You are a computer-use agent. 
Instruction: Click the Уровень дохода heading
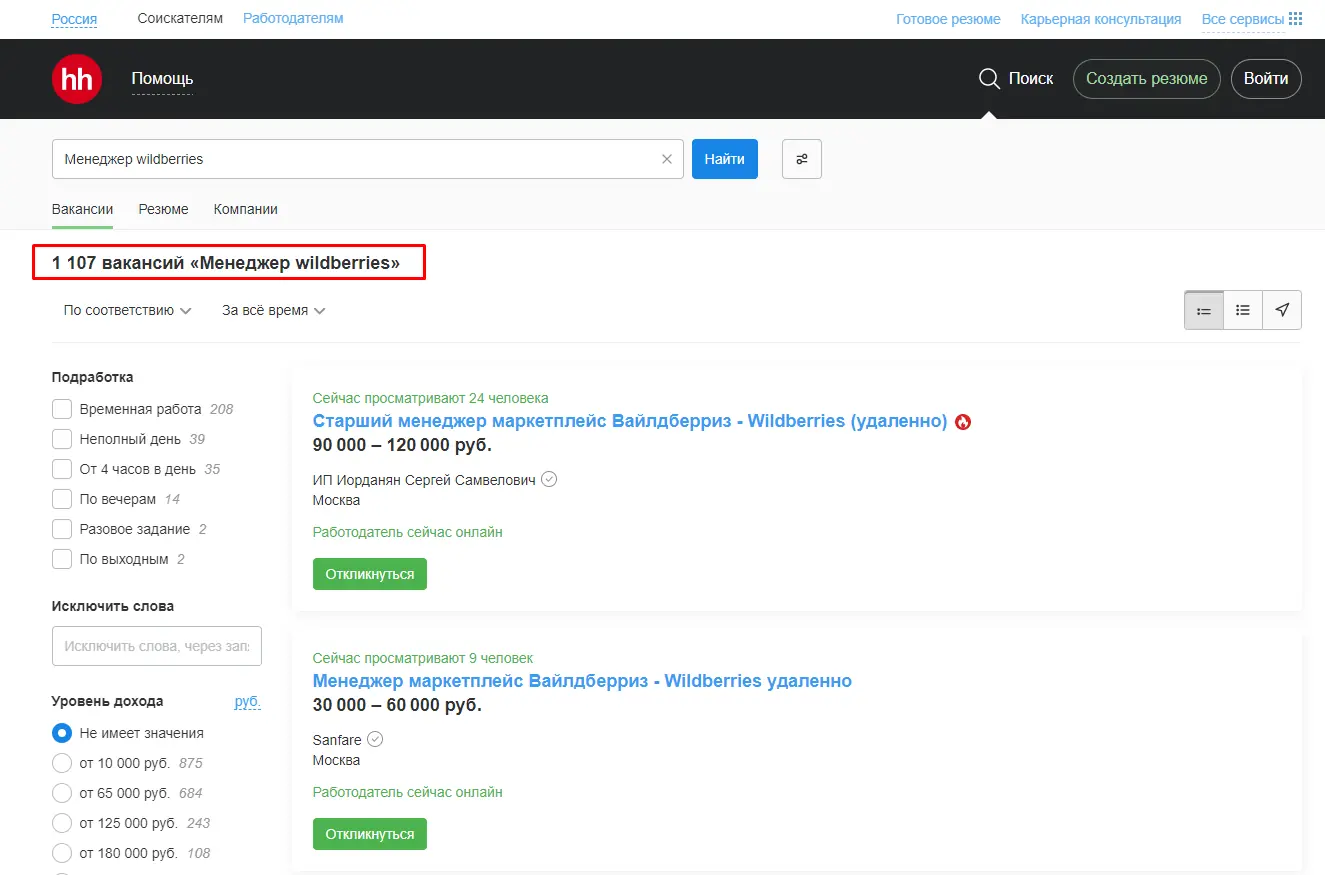tap(107, 701)
